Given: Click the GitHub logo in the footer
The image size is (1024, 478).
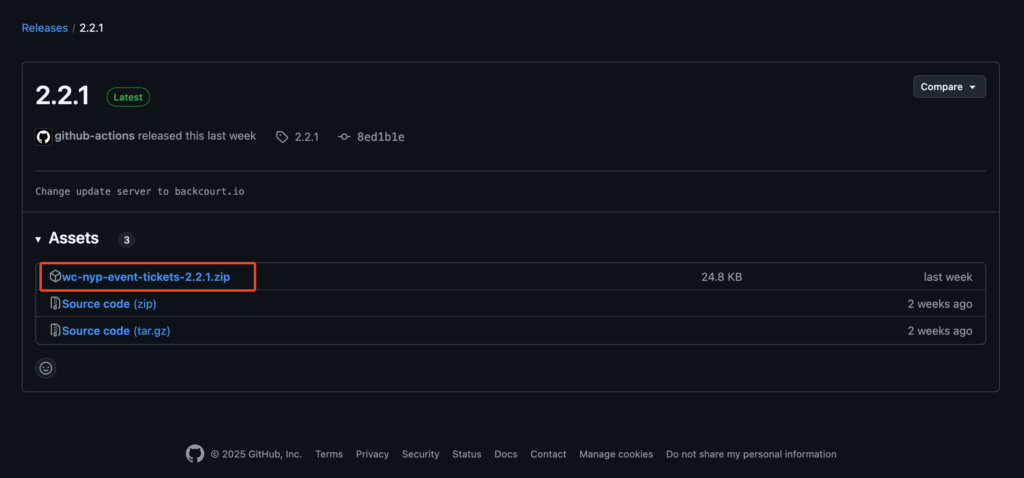Looking at the screenshot, I should (x=195, y=454).
